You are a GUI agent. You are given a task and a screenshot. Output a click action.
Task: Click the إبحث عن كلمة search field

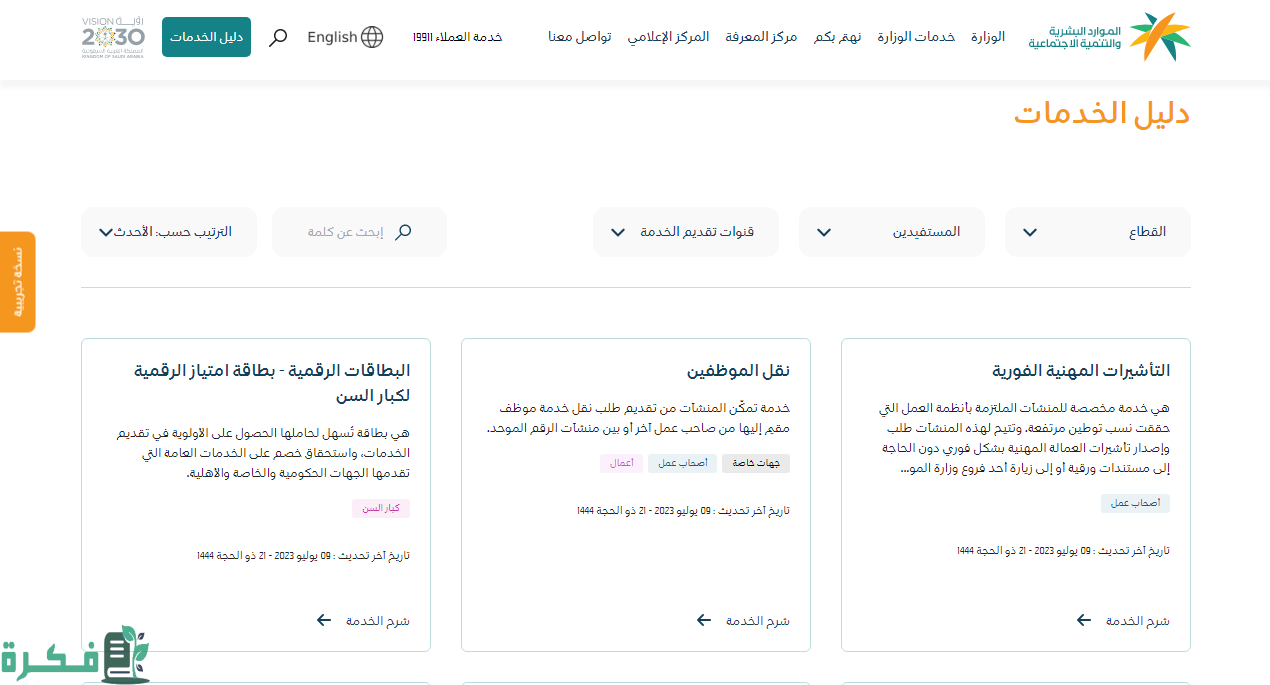(345, 232)
